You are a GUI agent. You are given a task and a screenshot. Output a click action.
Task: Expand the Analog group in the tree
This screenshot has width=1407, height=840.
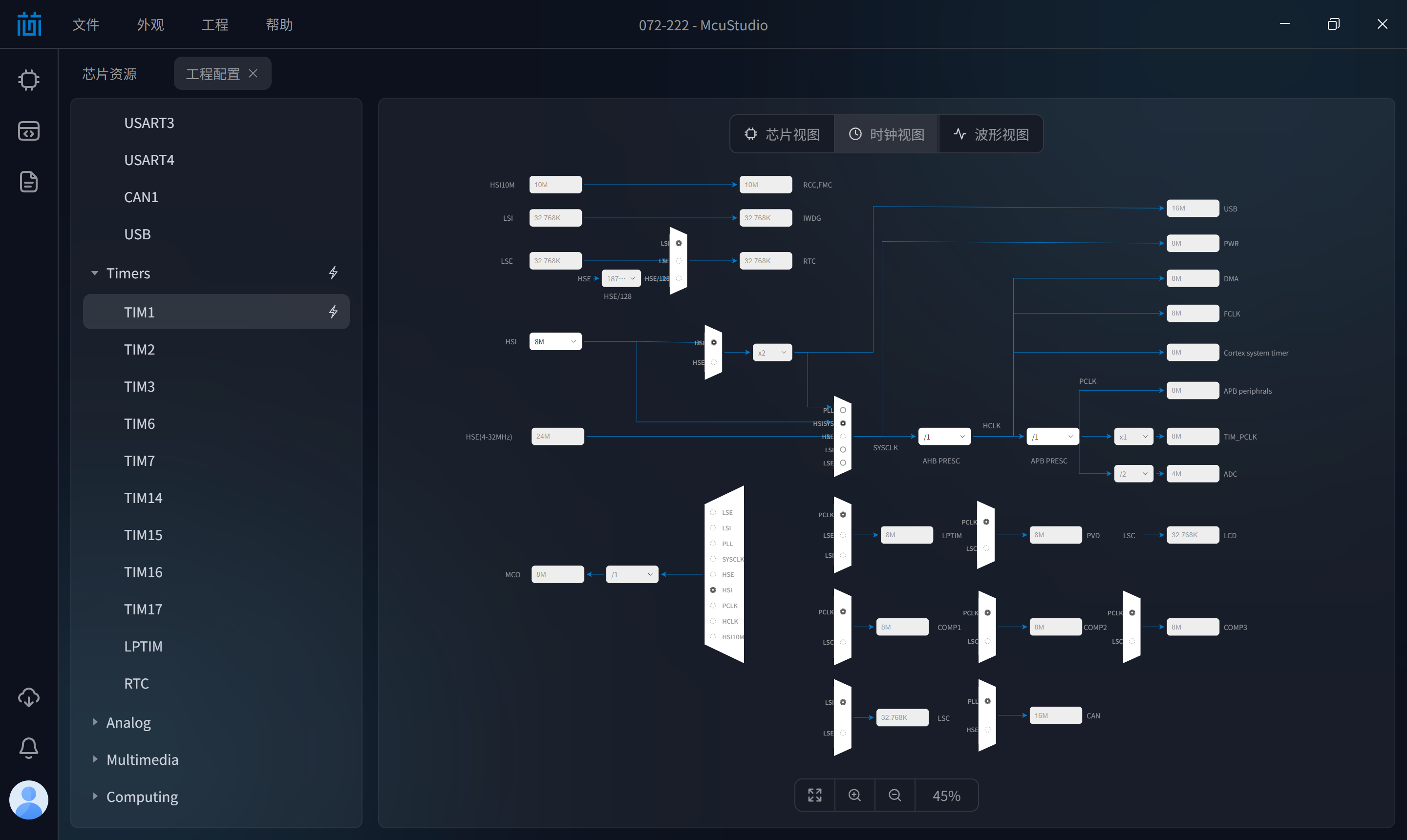pos(128,722)
